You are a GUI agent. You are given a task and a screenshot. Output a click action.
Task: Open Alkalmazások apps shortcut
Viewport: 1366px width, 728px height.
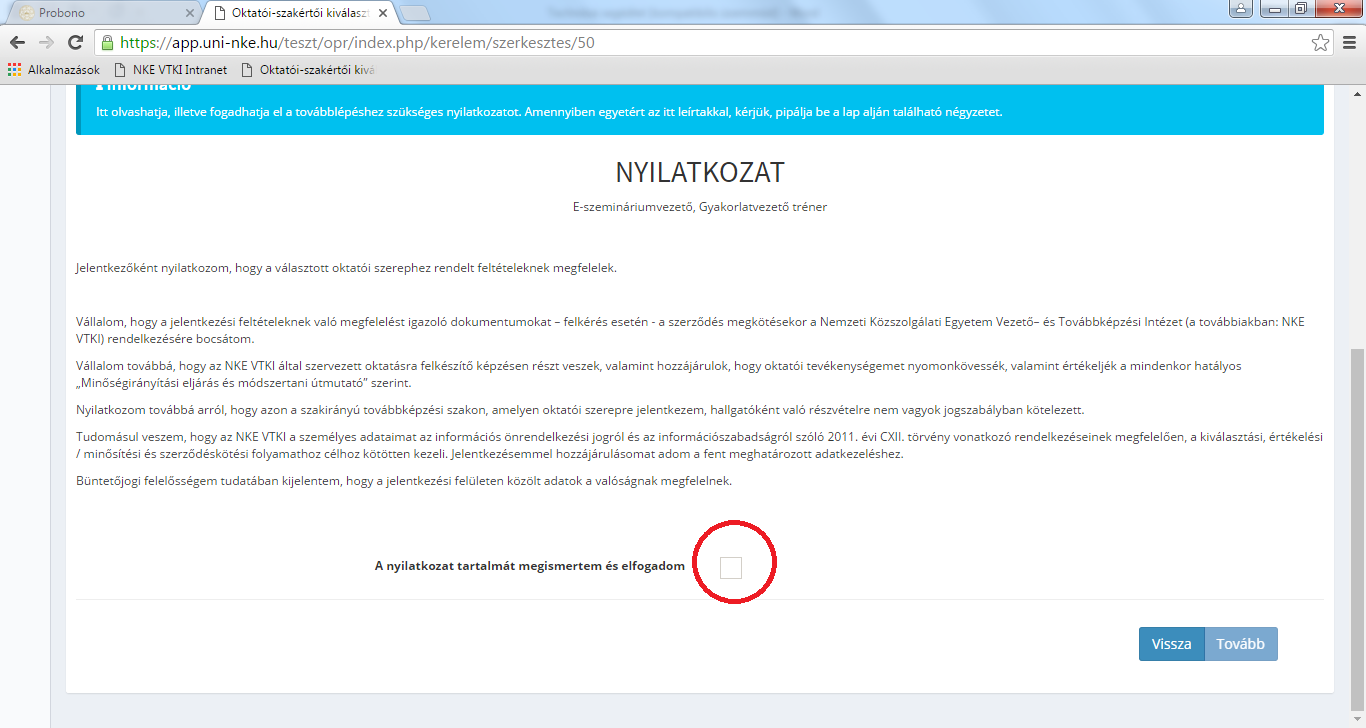54,70
